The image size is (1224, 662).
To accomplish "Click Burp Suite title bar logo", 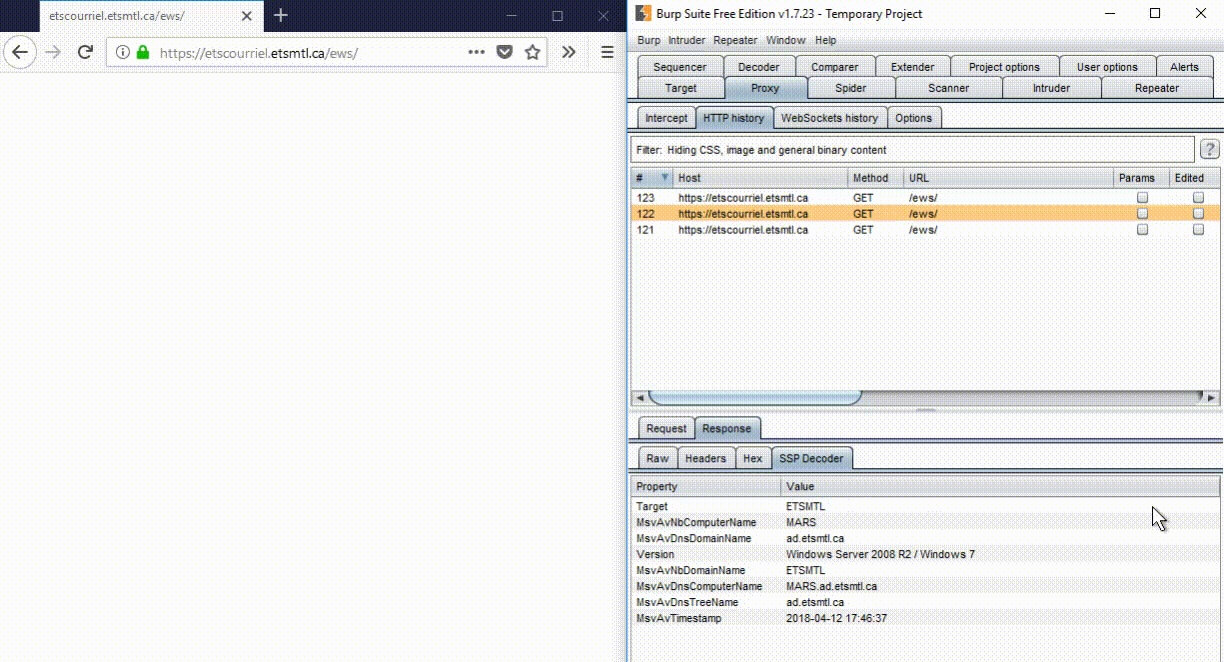I will point(643,13).
